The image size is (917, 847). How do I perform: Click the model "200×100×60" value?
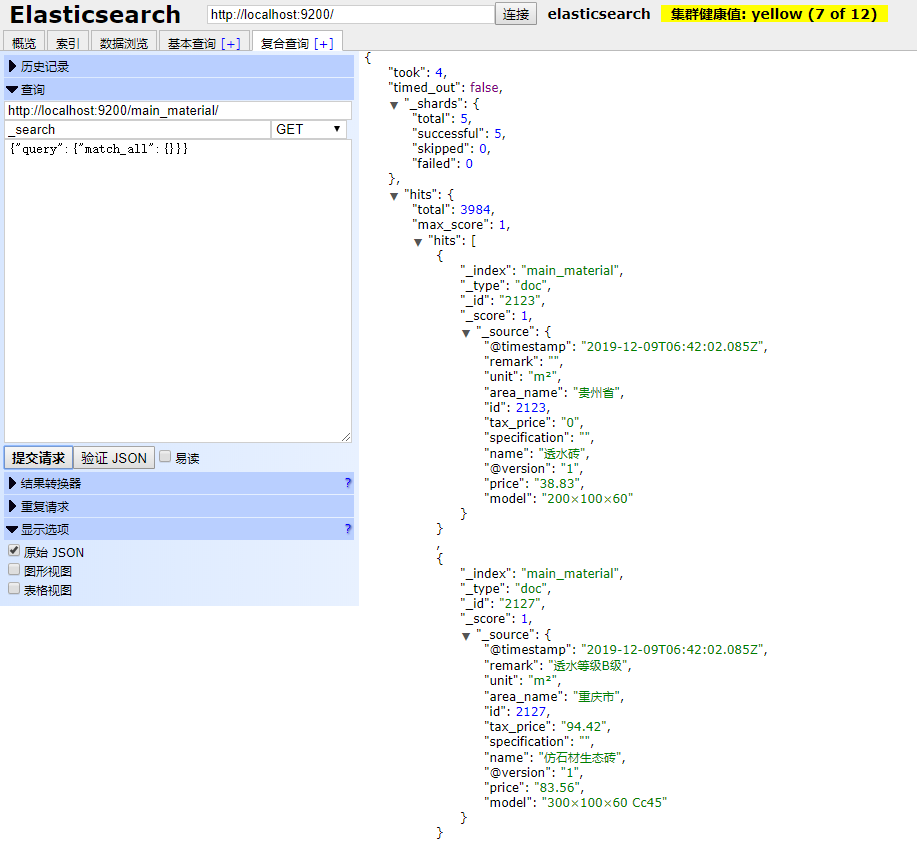click(x=587, y=499)
